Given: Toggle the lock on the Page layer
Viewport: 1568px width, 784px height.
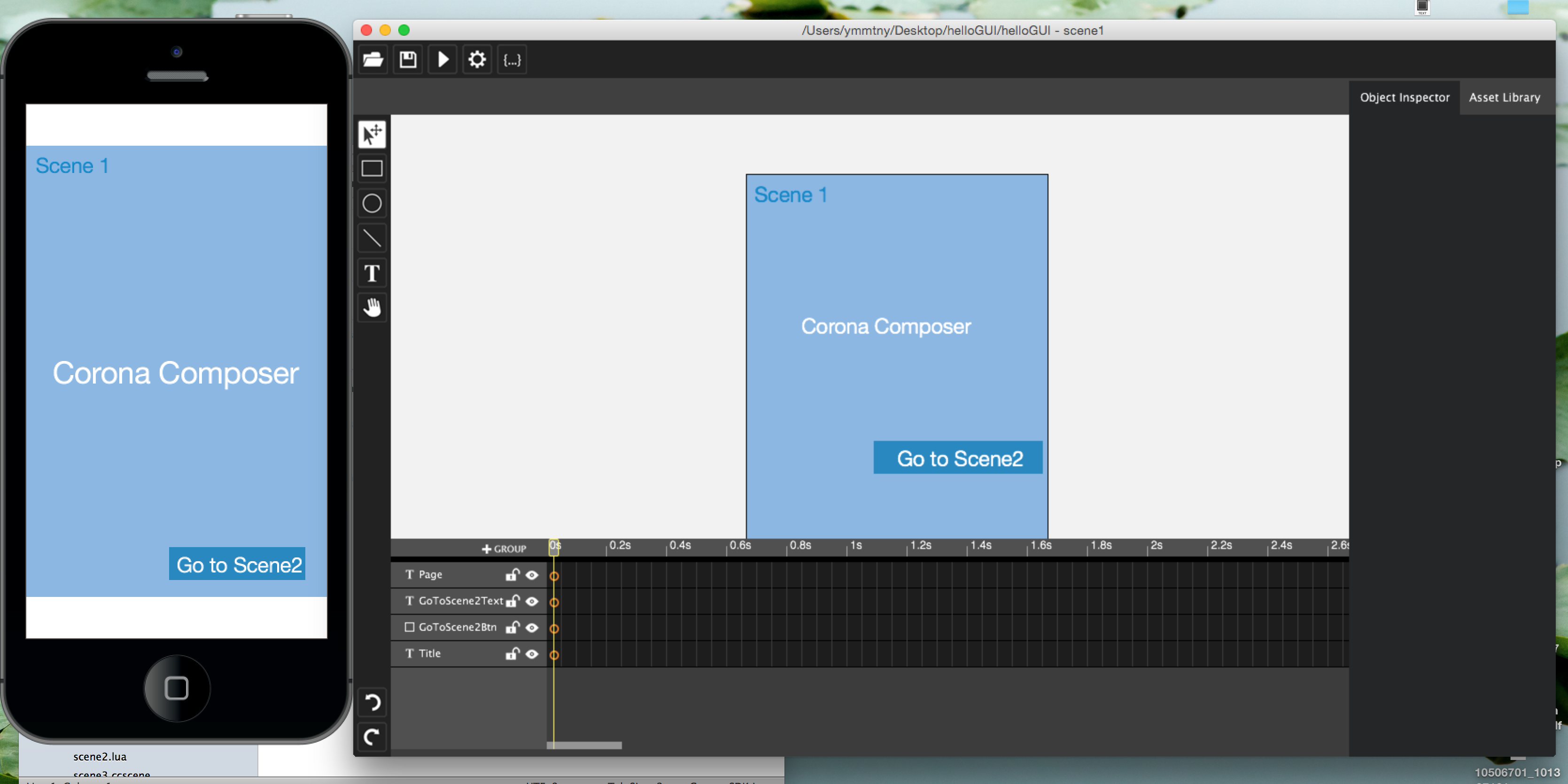Looking at the screenshot, I should (512, 574).
